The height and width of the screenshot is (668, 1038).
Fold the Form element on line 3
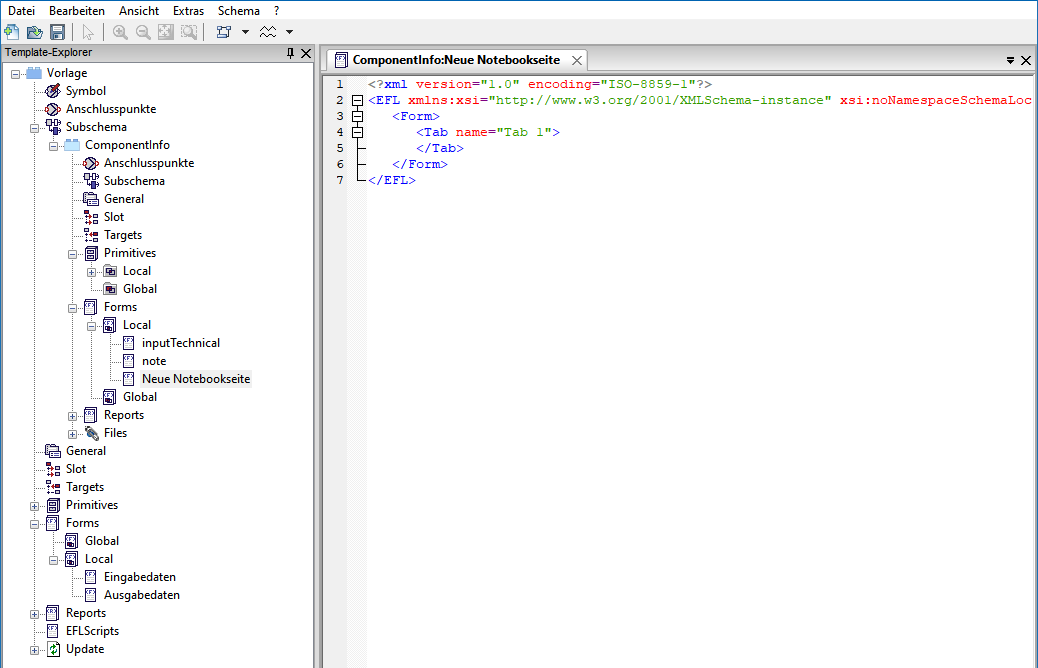tap(357, 117)
